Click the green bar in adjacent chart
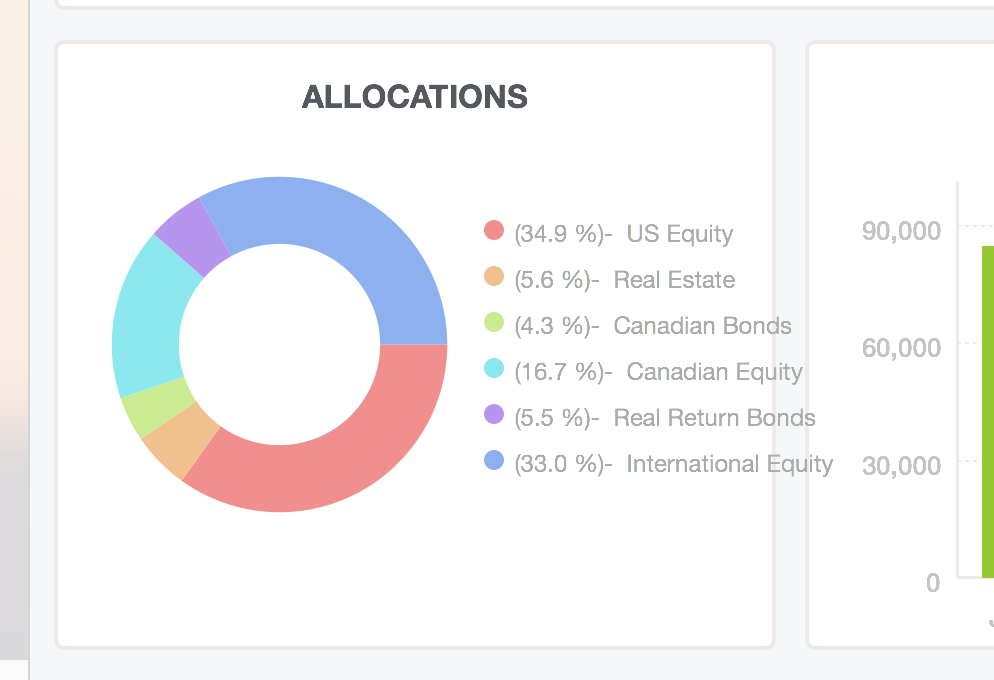994x680 pixels. [x=988, y=412]
